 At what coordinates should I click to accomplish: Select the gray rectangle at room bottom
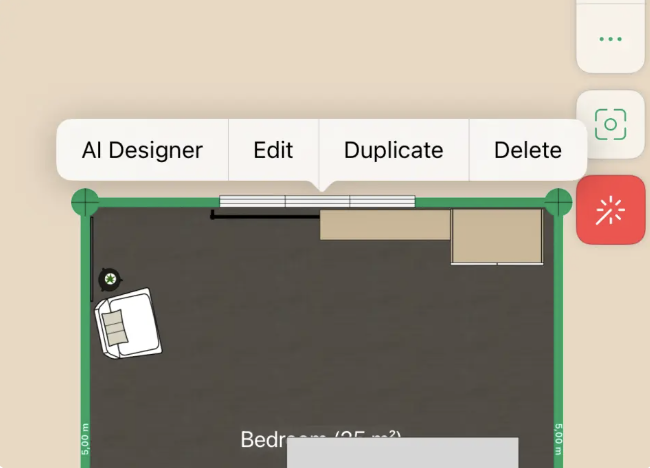pos(403,453)
